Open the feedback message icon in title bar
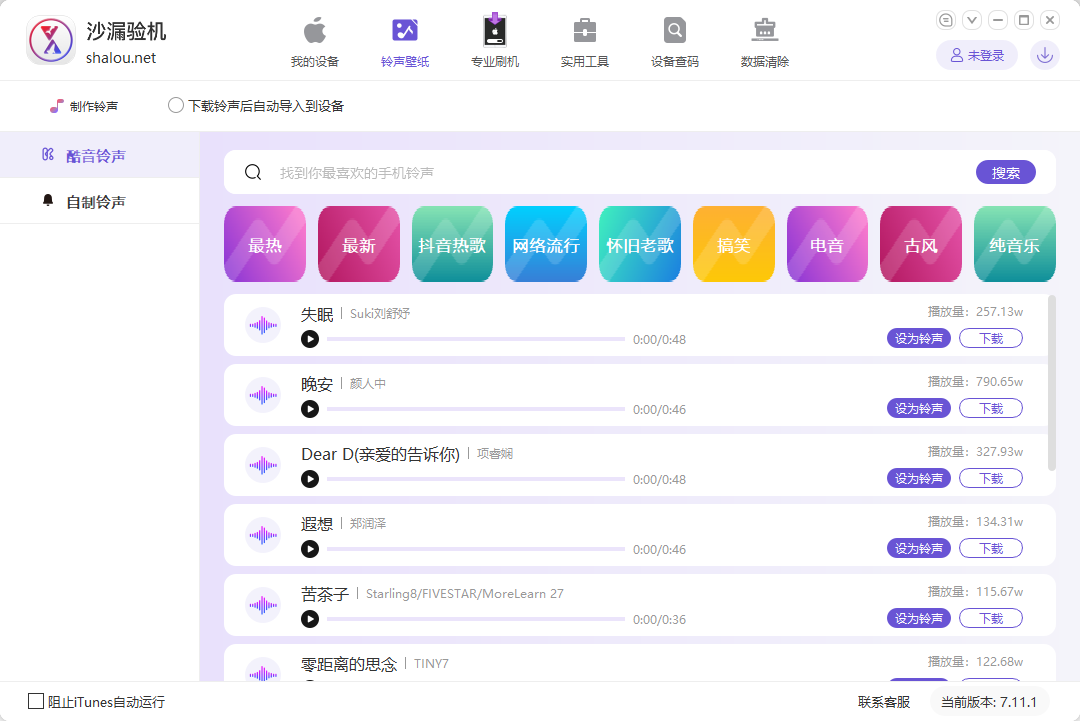This screenshot has width=1080, height=721. 946,20
